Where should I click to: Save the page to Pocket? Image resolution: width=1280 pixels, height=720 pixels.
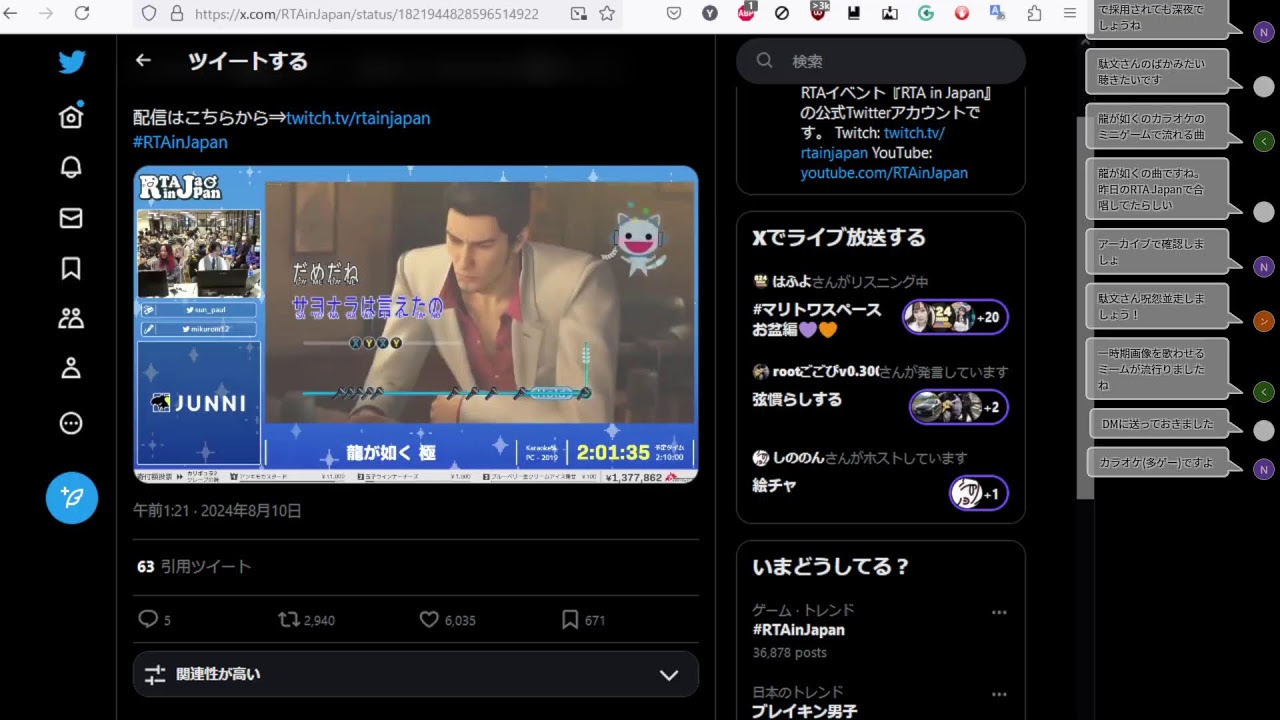point(674,14)
